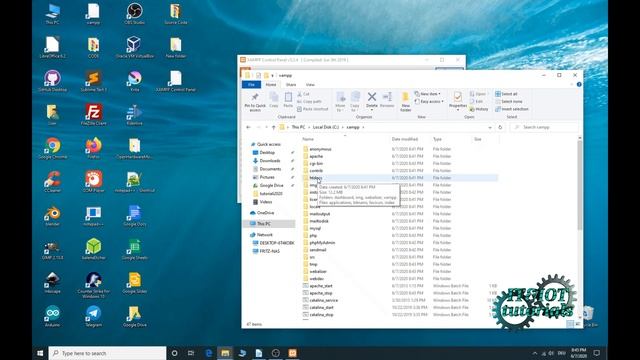Sort by Date modified column header

(x=405, y=139)
